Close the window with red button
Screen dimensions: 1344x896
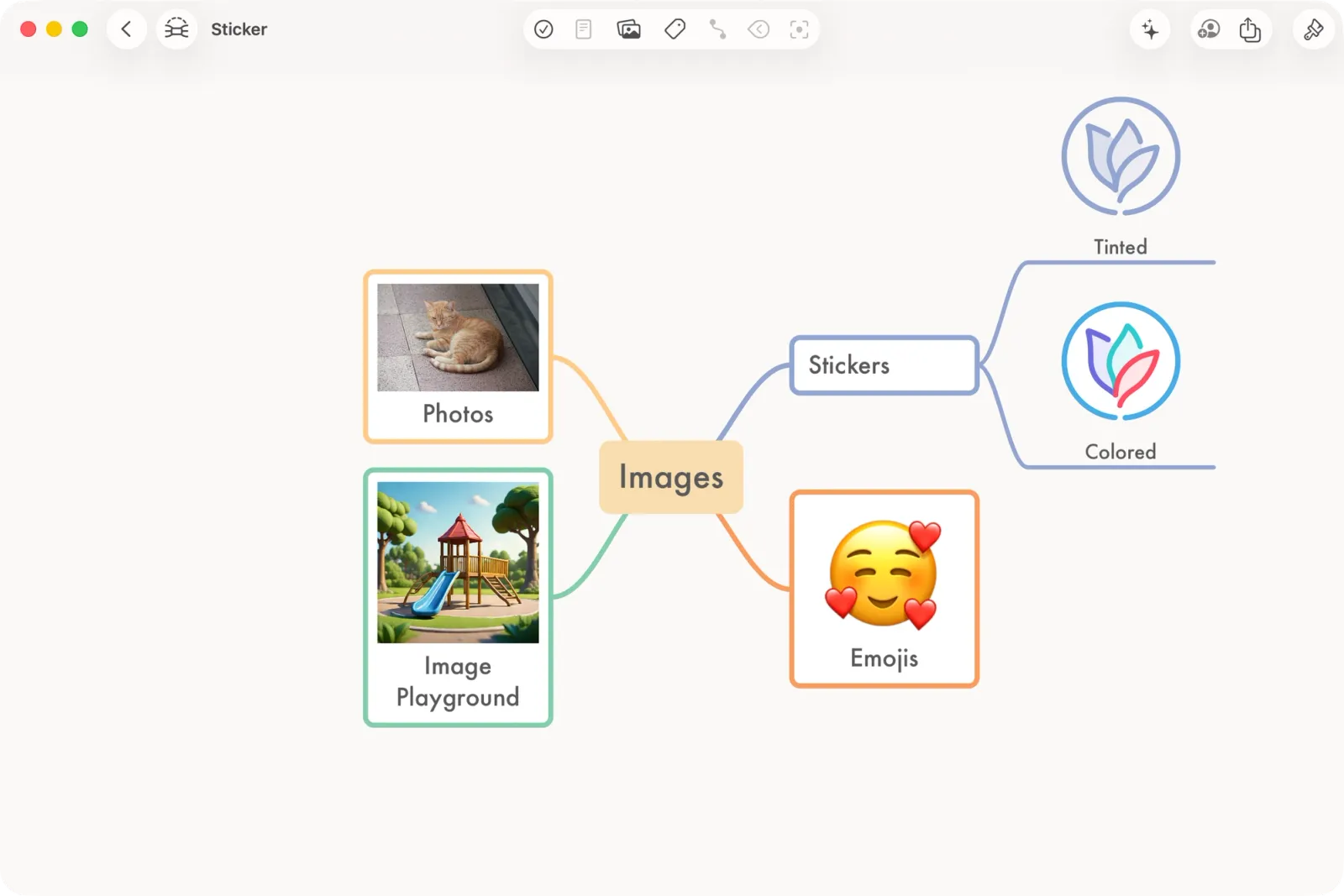28,29
